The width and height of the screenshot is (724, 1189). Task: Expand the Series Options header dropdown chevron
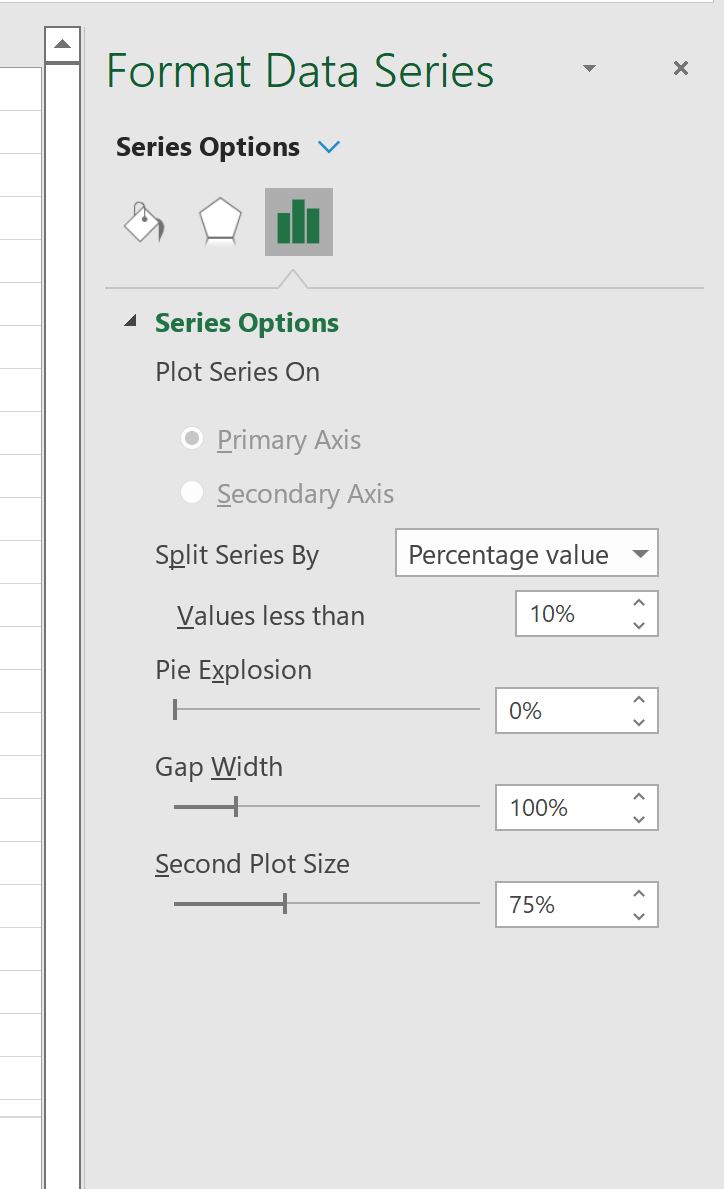(329, 146)
